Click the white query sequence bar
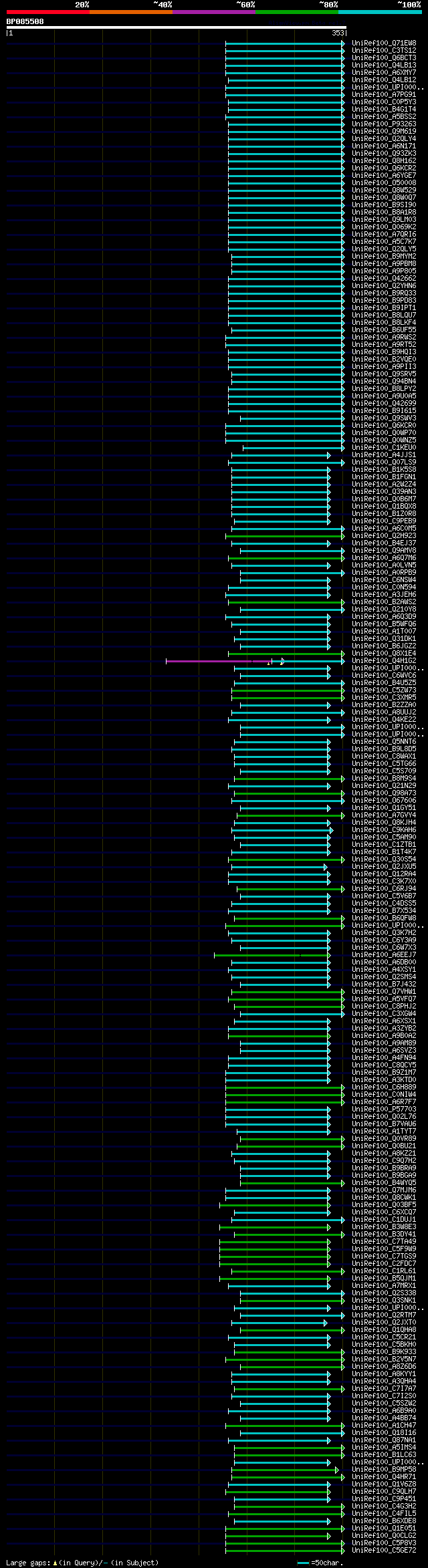 point(176,27)
